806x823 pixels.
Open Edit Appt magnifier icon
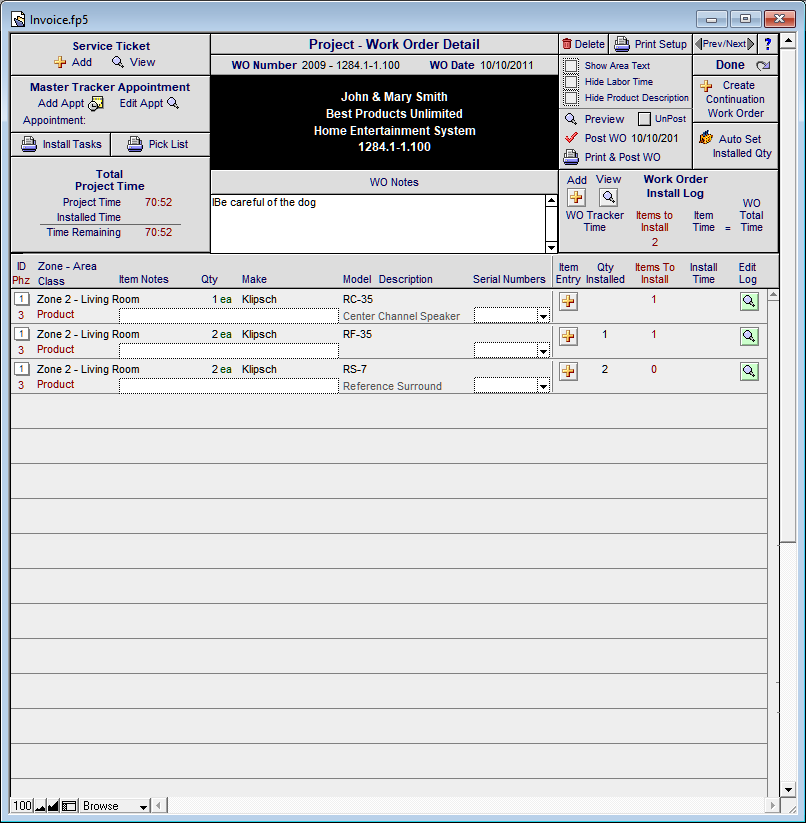pyautogui.click(x=173, y=103)
